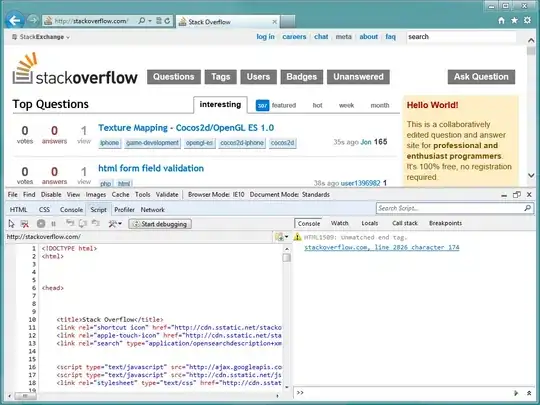Image resolution: width=540 pixels, height=405 pixels.
Task: Open the script file chooser dropdown
Action: point(281,237)
